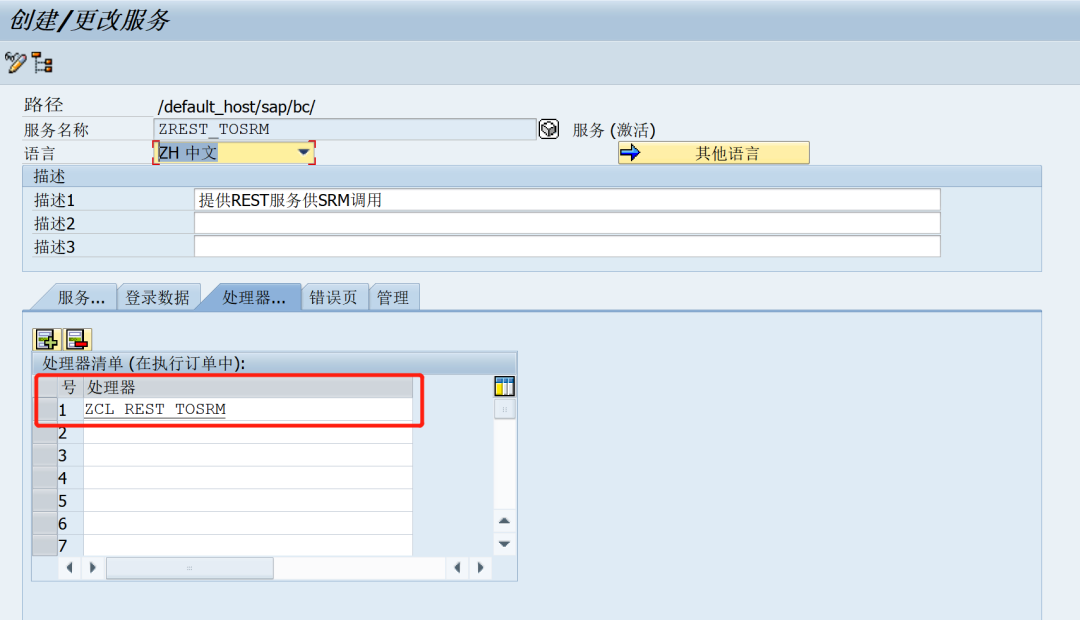This screenshot has width=1080, height=620.
Task: Open table column settings icon
Action: click(x=504, y=386)
